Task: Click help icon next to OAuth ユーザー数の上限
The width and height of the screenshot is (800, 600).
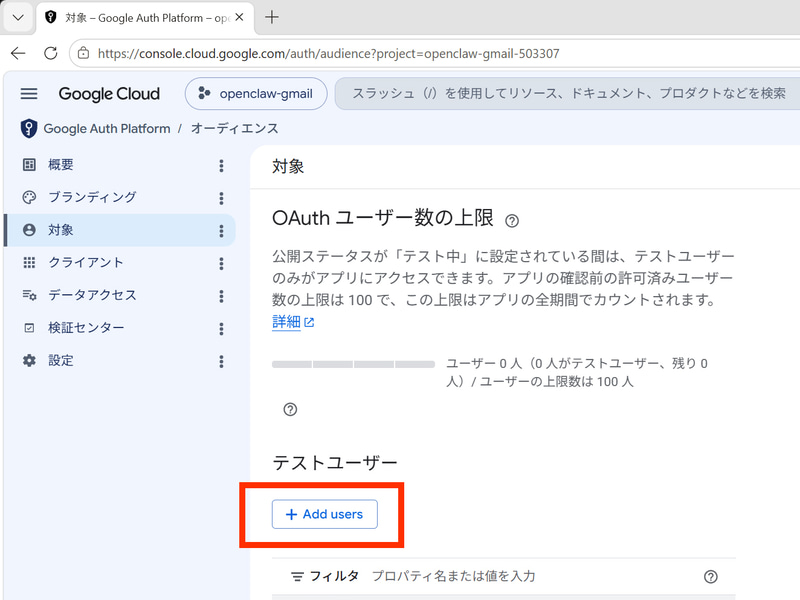Action: click(512, 221)
